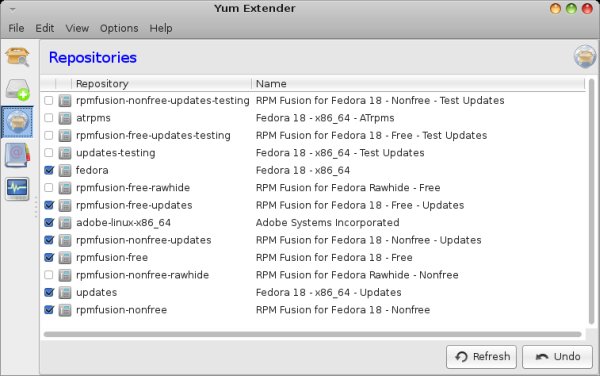
Task: Click the repo icon beside adobe-linux-x86_64
Action: click(65, 223)
